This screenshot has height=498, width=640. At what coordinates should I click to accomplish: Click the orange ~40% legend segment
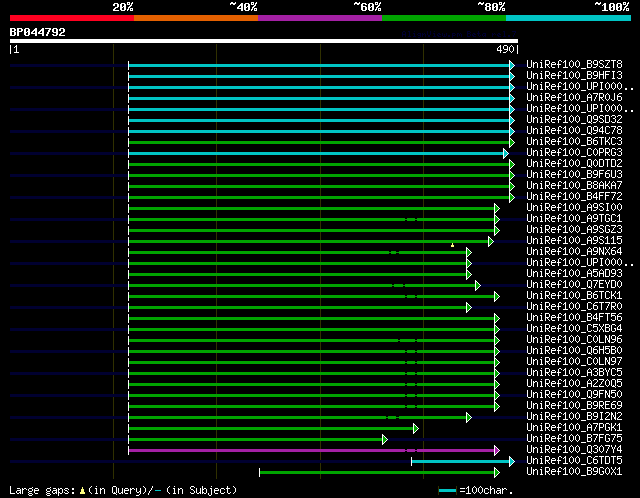click(196, 18)
